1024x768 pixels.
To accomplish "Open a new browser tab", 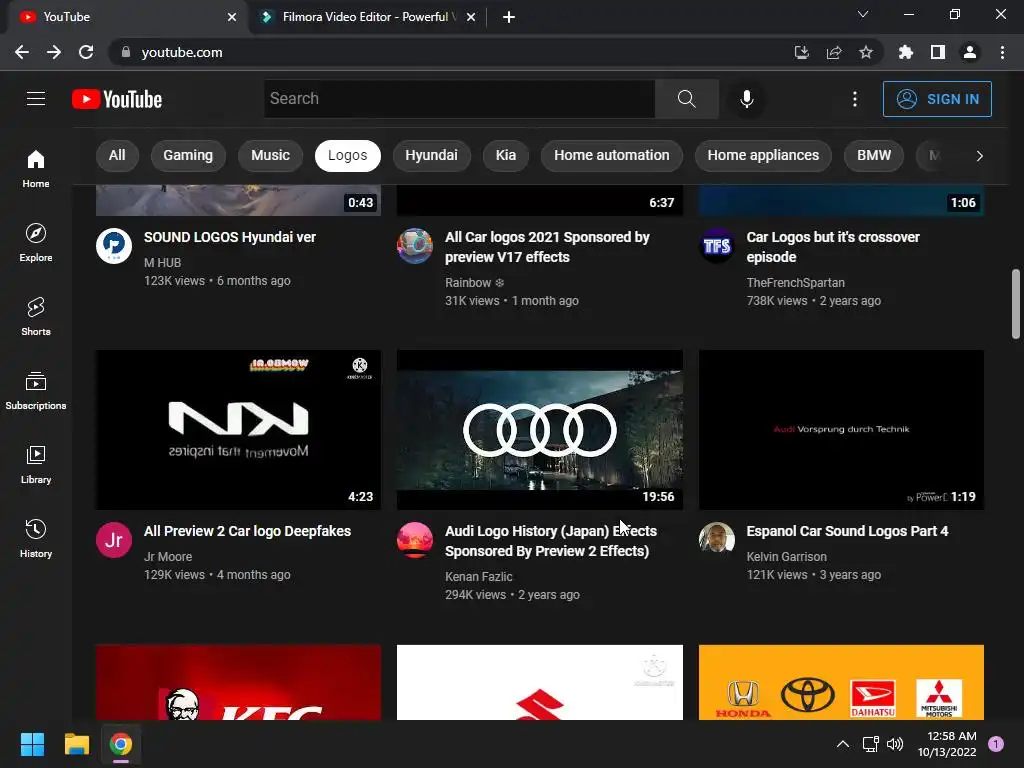I will coord(509,17).
